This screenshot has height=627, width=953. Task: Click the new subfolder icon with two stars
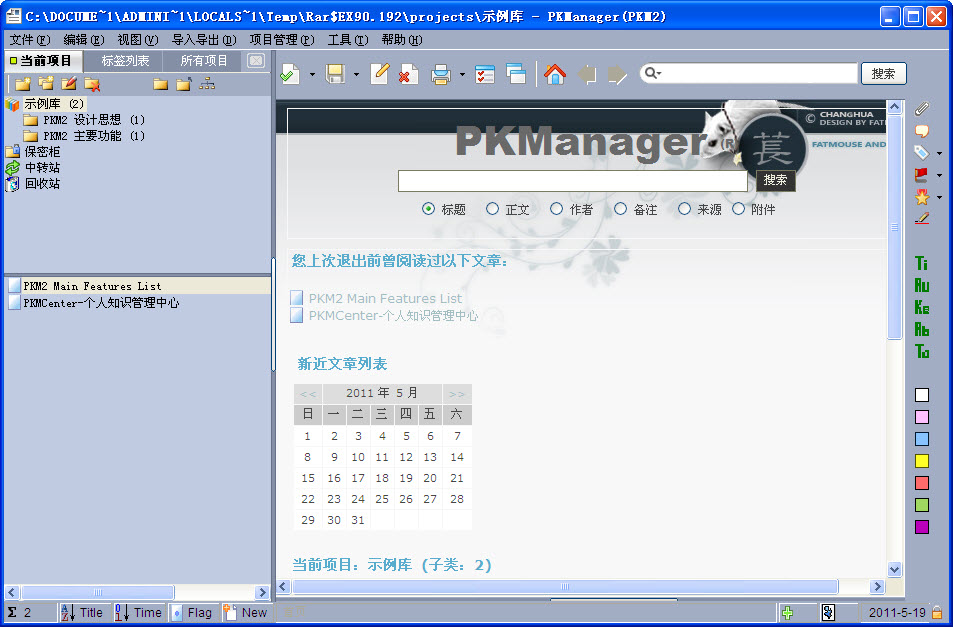point(46,83)
